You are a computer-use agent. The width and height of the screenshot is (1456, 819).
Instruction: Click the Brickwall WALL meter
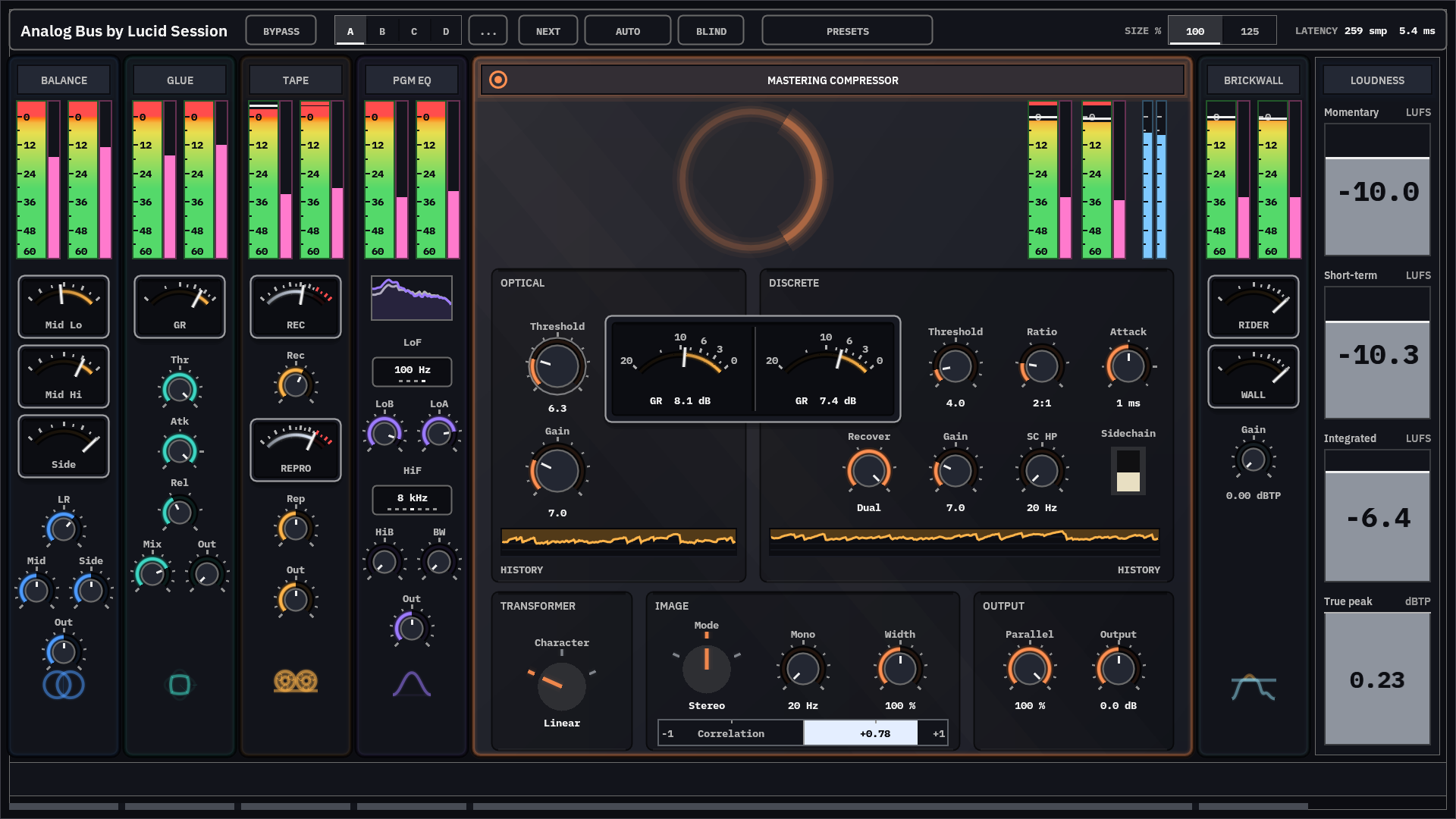pyautogui.click(x=1254, y=376)
